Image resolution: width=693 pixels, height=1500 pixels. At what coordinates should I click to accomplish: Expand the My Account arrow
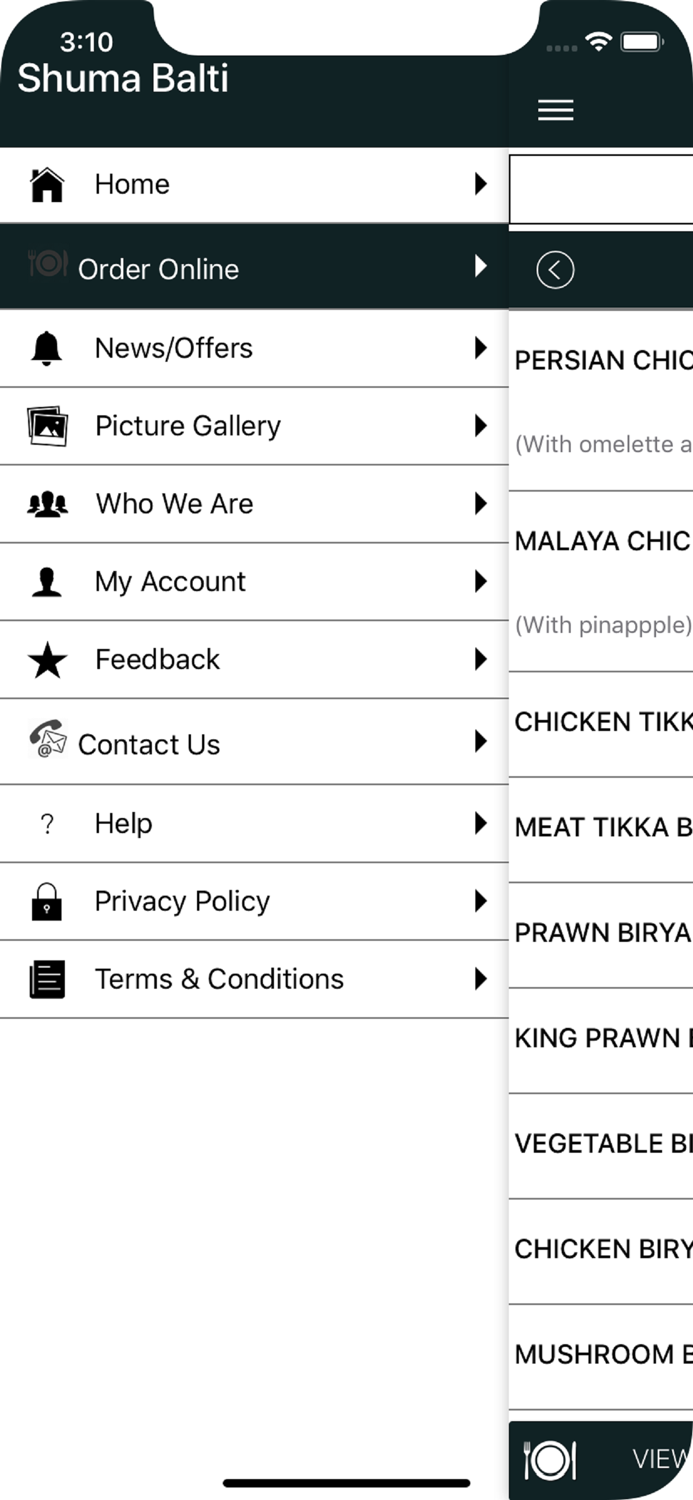click(481, 582)
